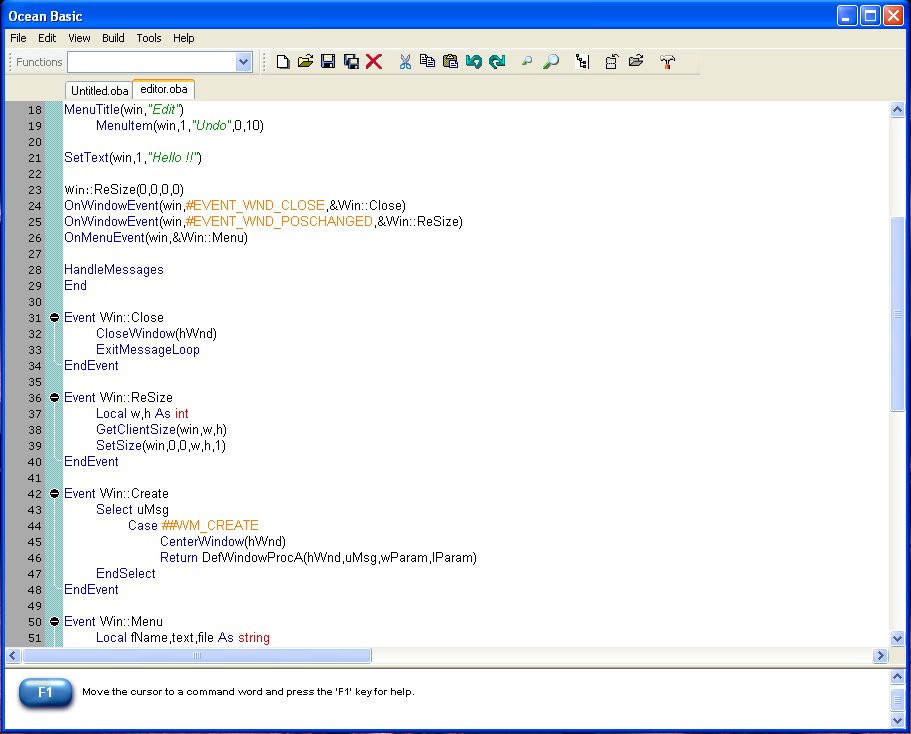Click the small magnifier find icon
The height and width of the screenshot is (734, 911).
[527, 61]
